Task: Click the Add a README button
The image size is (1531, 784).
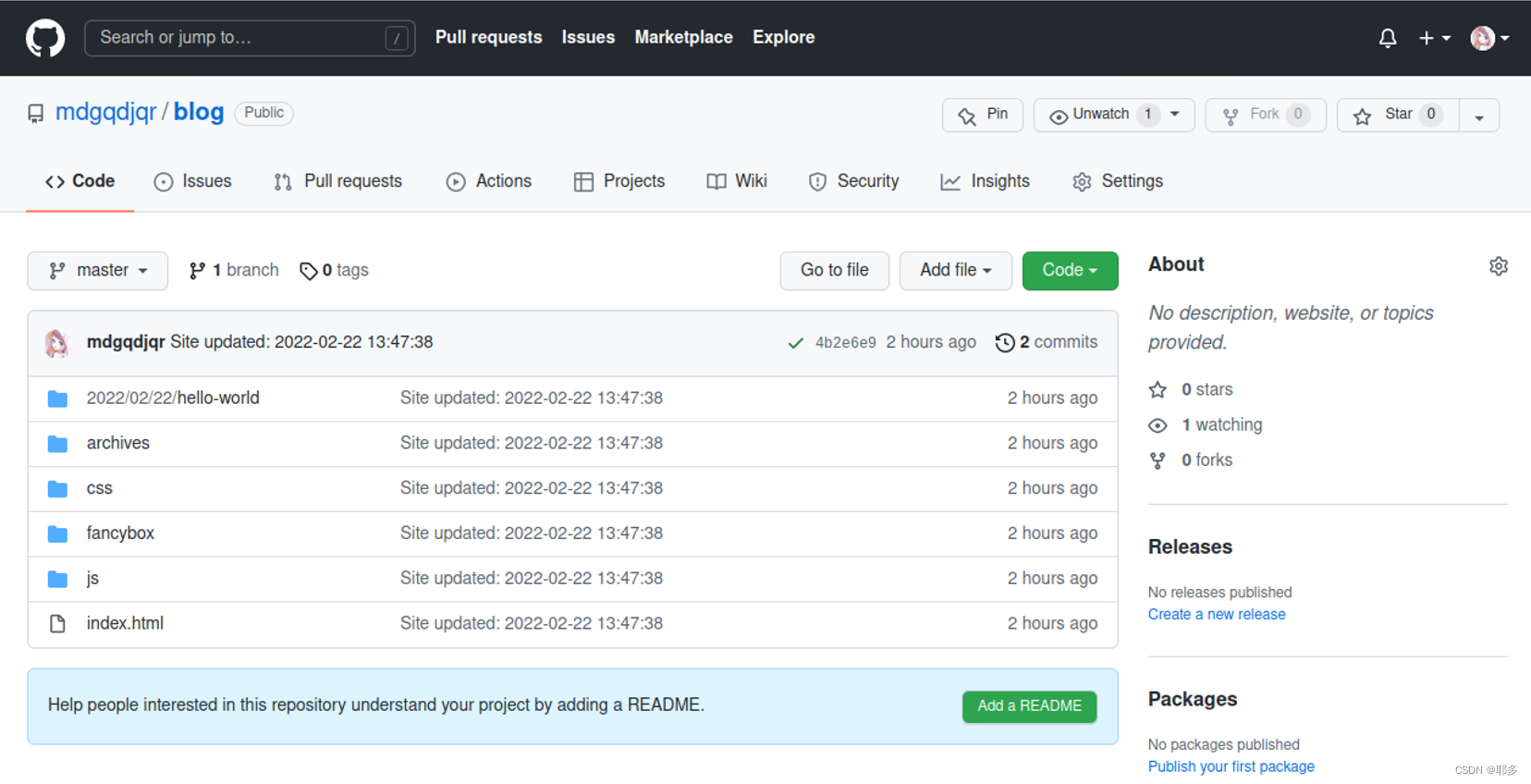Action: 1030,706
